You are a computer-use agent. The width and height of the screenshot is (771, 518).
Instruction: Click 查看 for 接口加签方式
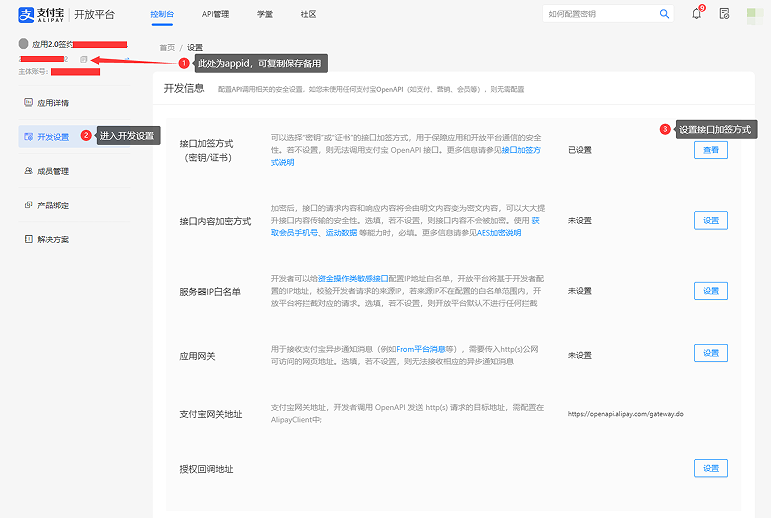click(710, 150)
